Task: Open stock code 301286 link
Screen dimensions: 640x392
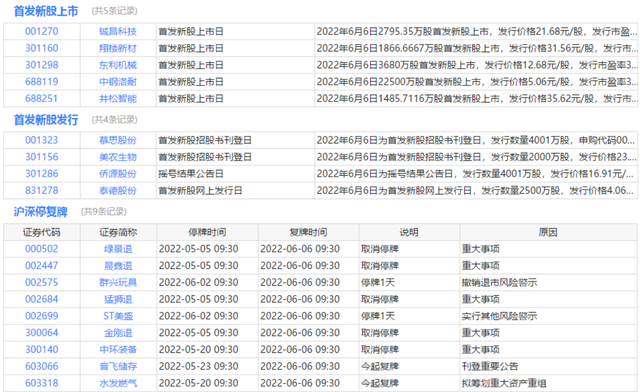Action: coord(42,174)
